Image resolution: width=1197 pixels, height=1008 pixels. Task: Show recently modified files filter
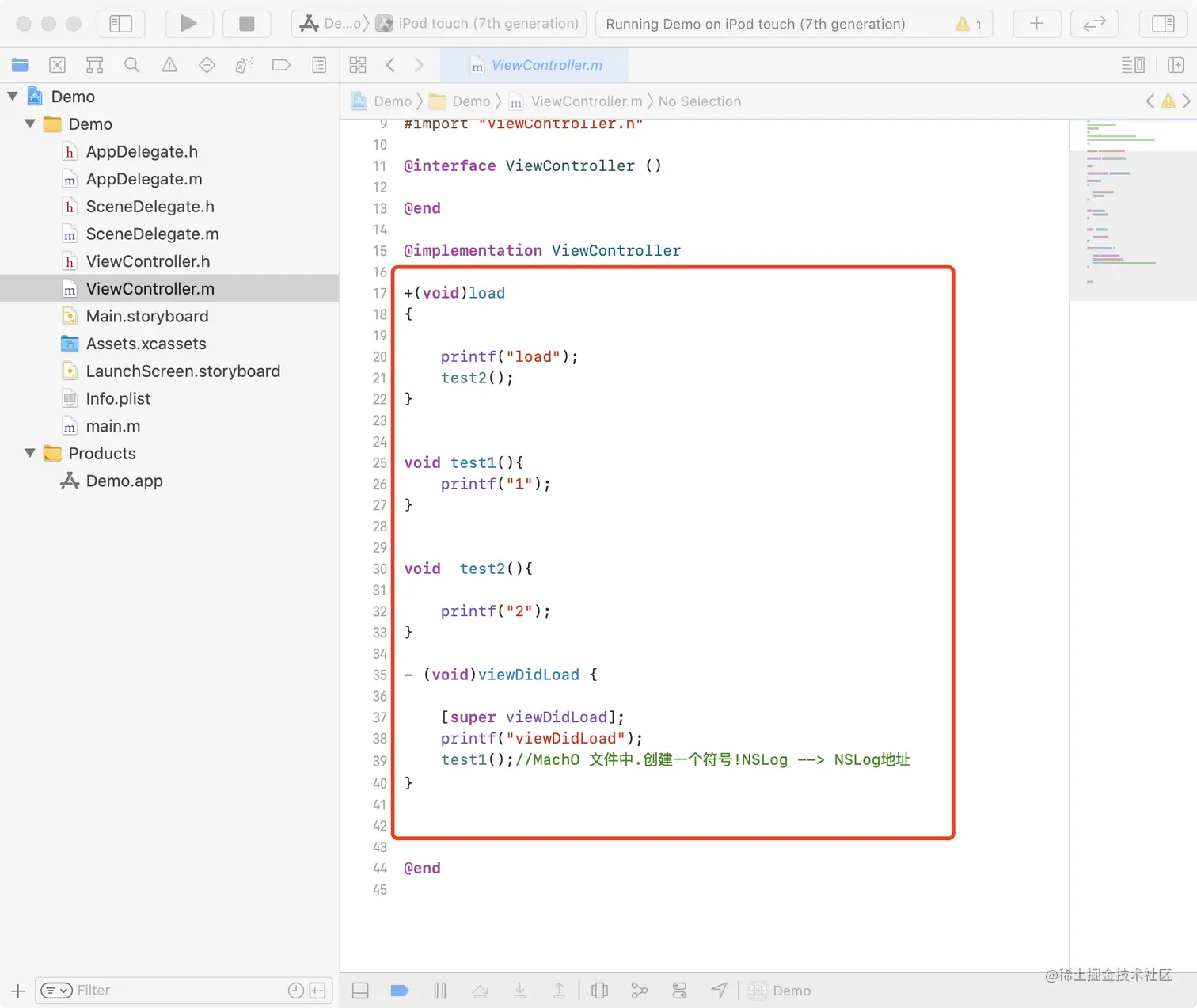point(296,991)
